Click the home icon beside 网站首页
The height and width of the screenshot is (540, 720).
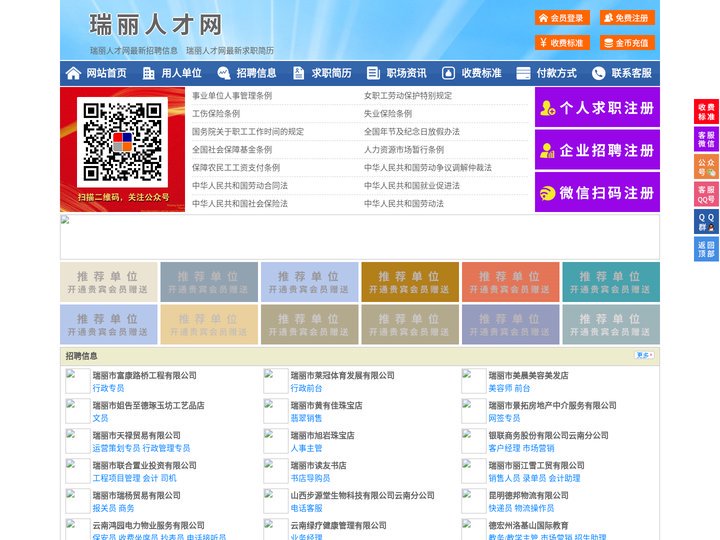(x=73, y=73)
